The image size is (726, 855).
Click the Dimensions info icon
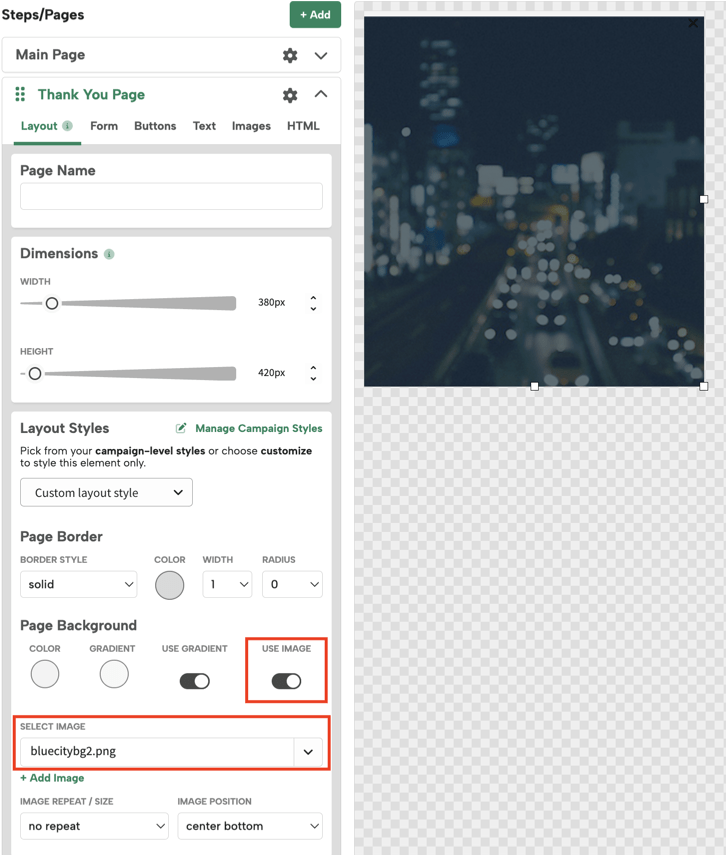click(109, 254)
